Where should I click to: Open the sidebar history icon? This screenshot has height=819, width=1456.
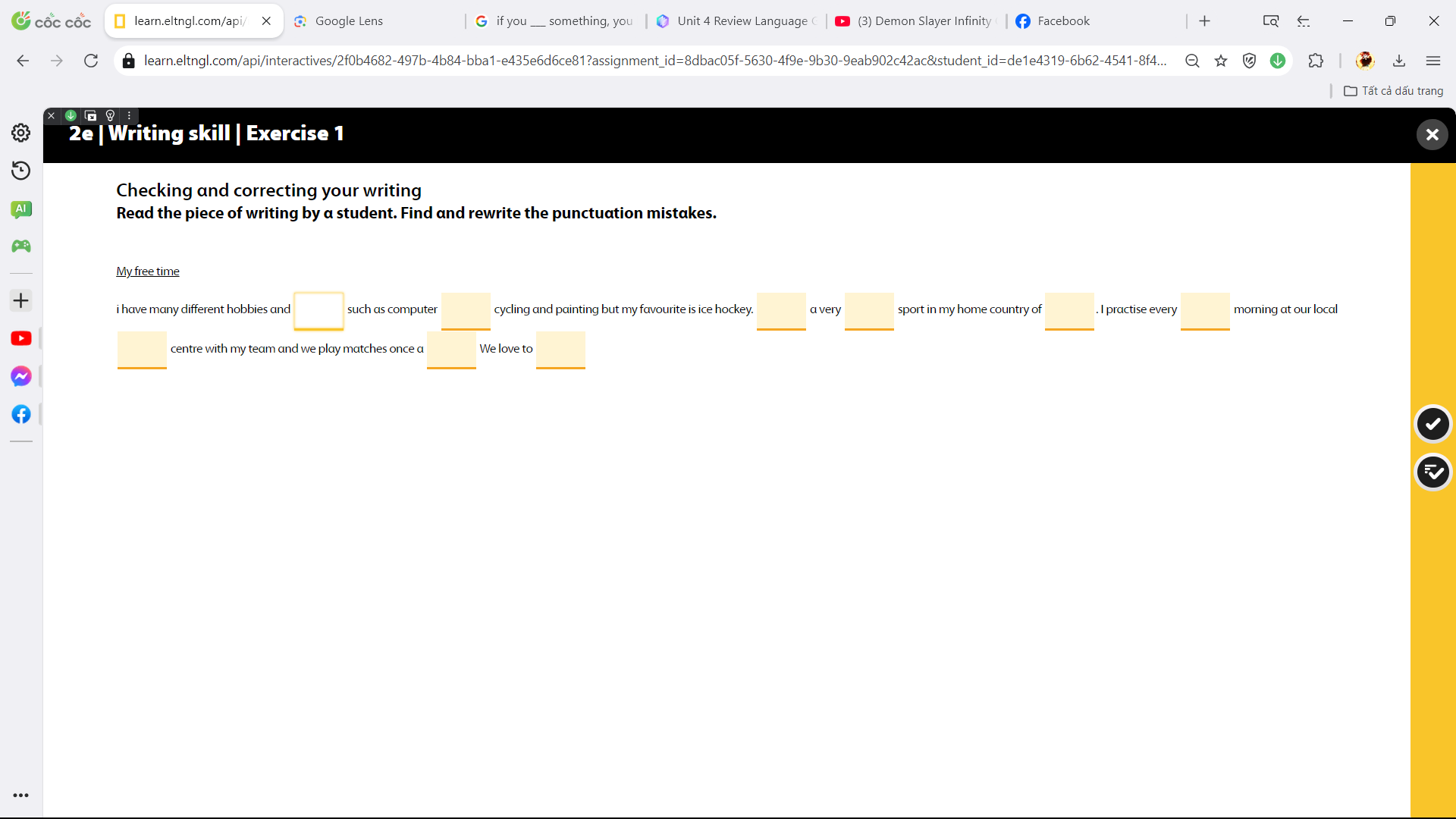(x=21, y=171)
